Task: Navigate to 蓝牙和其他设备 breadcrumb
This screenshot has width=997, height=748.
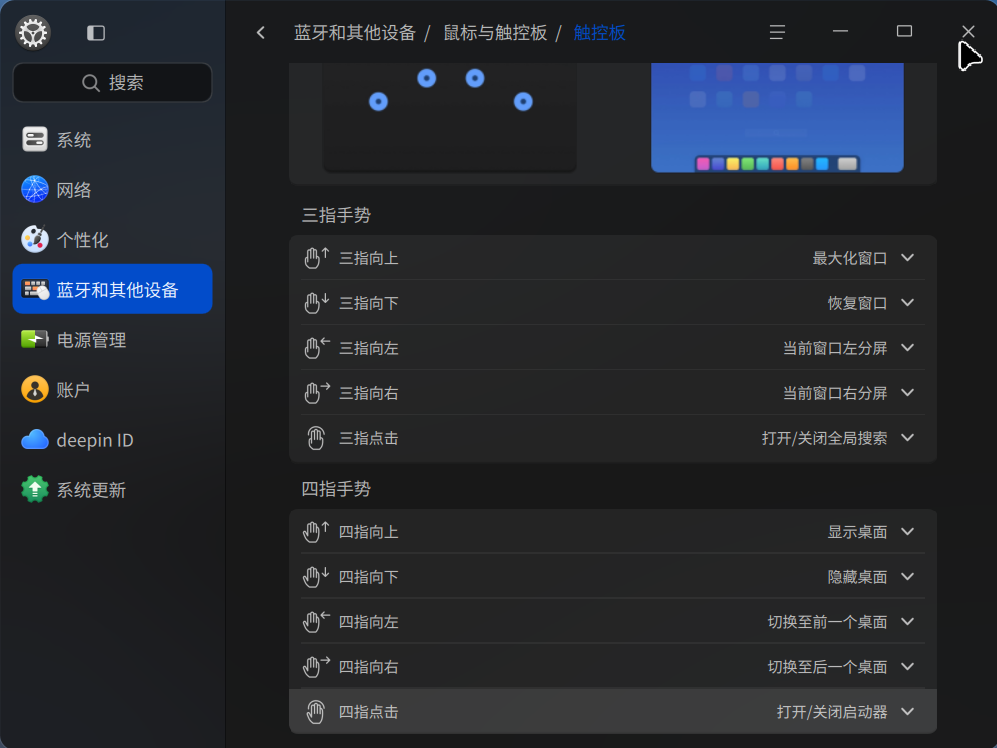Action: (355, 32)
